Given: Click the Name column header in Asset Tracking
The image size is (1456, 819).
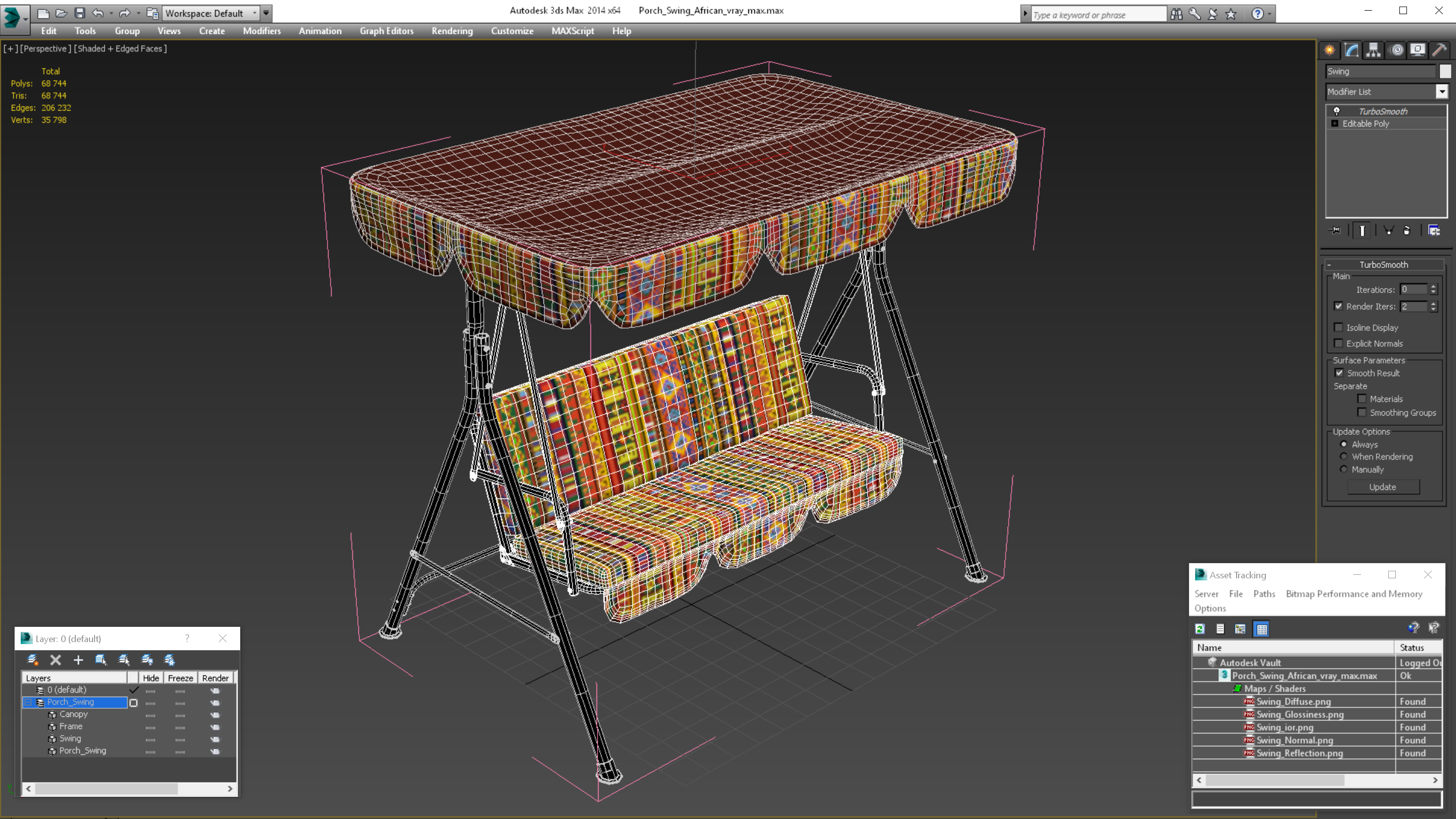Looking at the screenshot, I should [x=1293, y=647].
